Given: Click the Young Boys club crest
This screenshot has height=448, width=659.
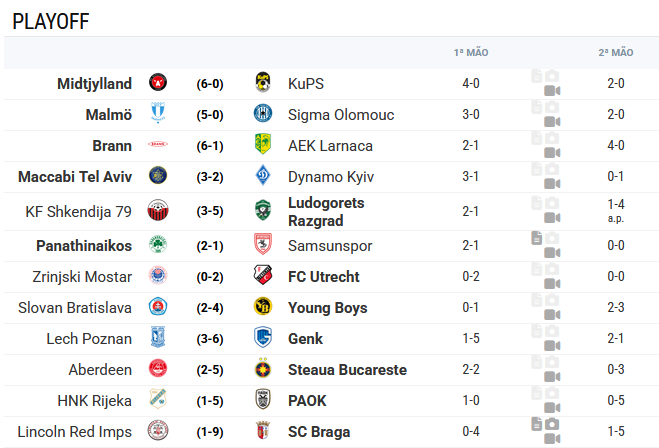Looking at the screenshot, I should (x=263, y=307).
